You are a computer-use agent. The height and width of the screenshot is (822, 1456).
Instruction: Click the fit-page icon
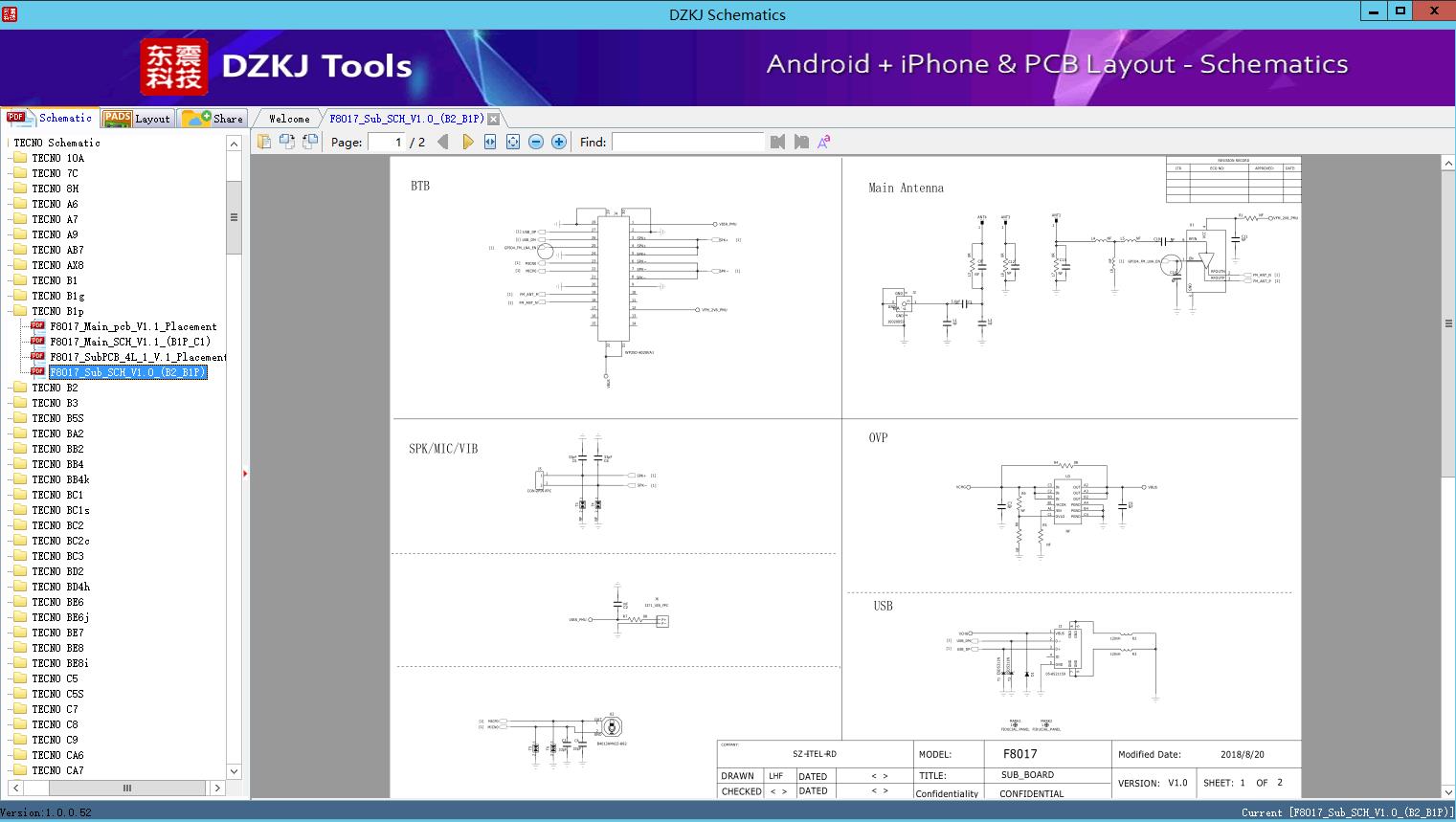tap(513, 142)
